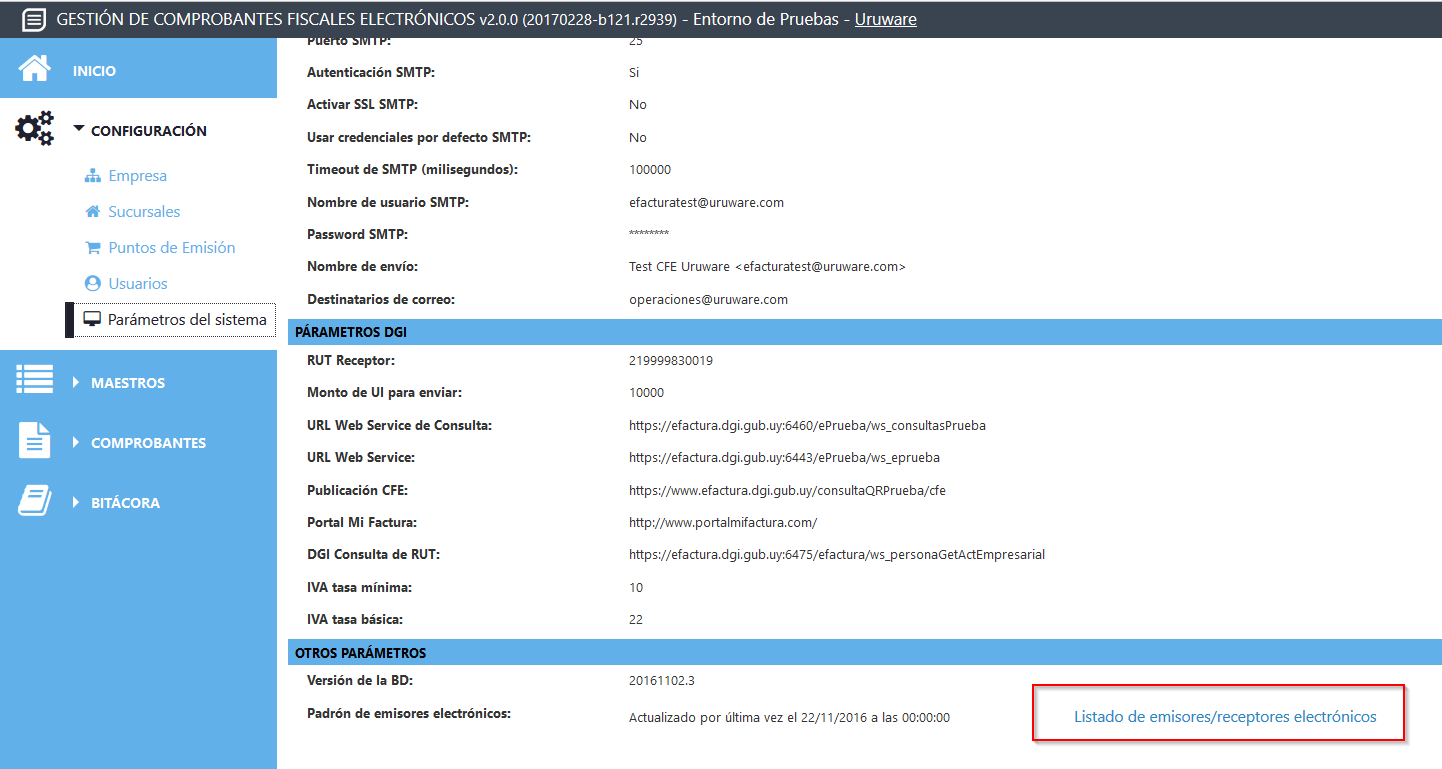Open Listado de emisores/receptores electrónicos link
1442x769 pixels.
(1225, 717)
